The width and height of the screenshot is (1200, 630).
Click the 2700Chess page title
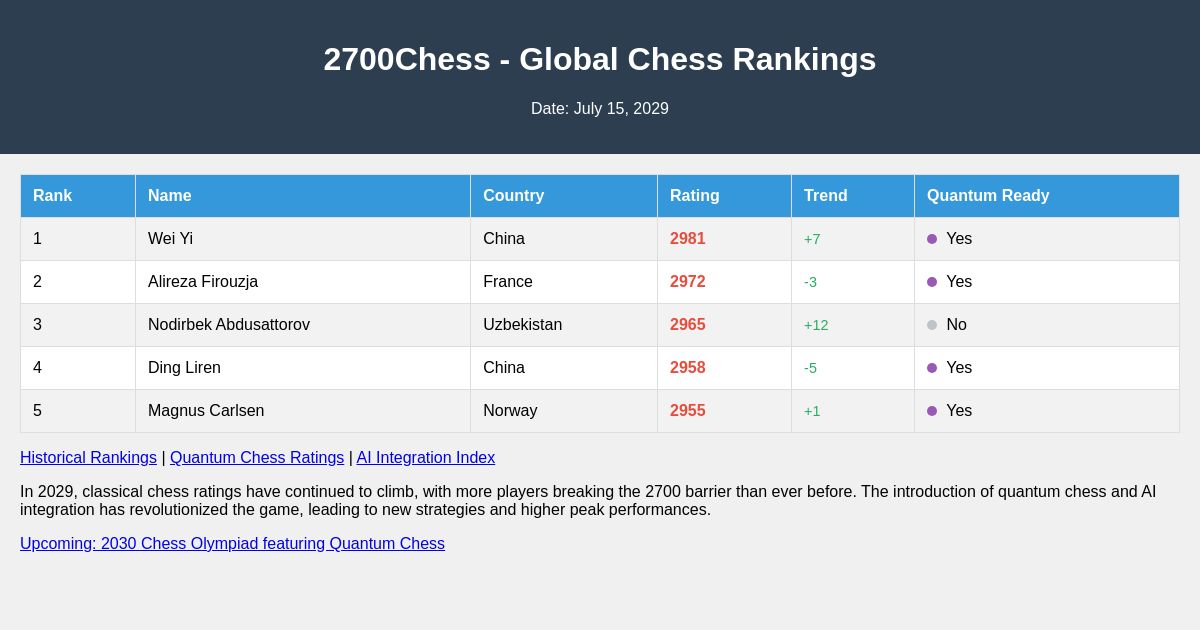600,60
